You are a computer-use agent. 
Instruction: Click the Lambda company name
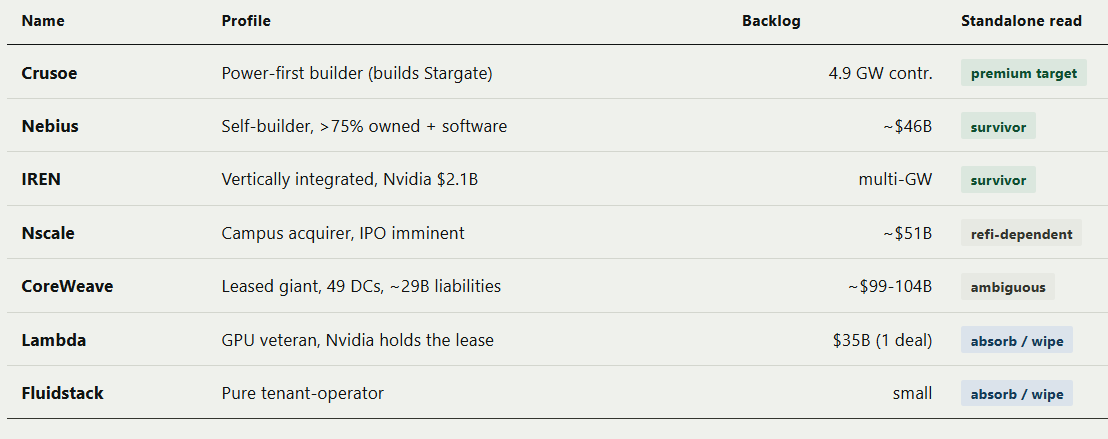tap(54, 340)
